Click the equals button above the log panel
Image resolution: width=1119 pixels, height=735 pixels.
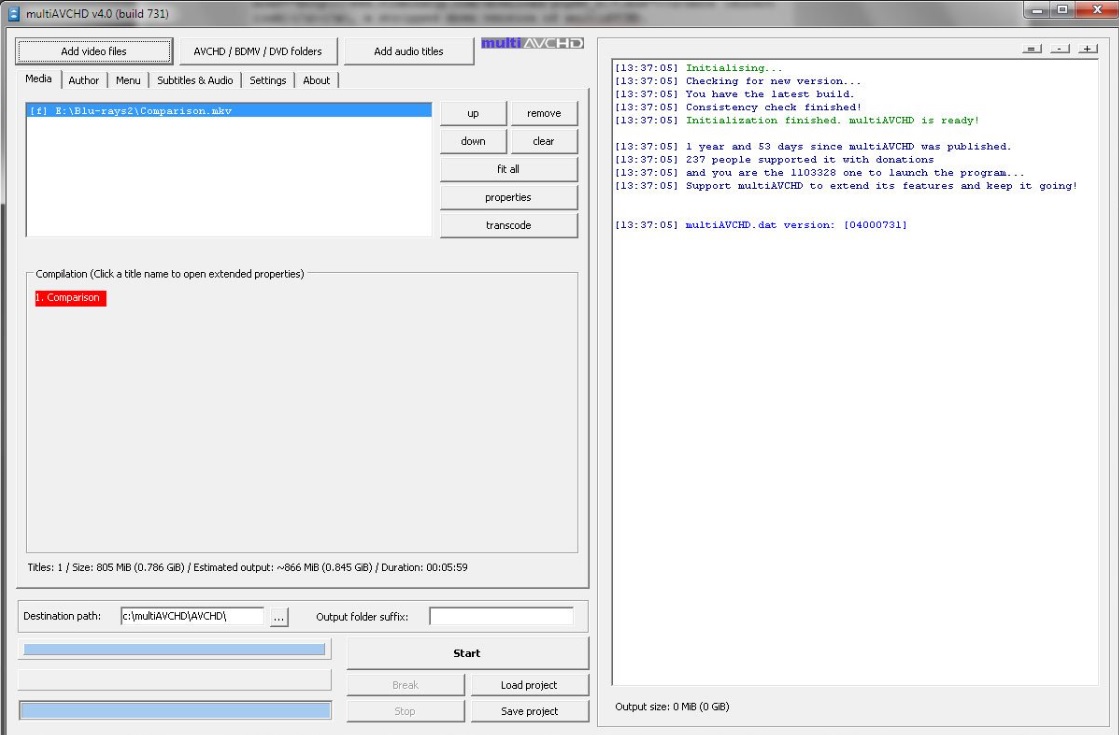(x=1032, y=49)
